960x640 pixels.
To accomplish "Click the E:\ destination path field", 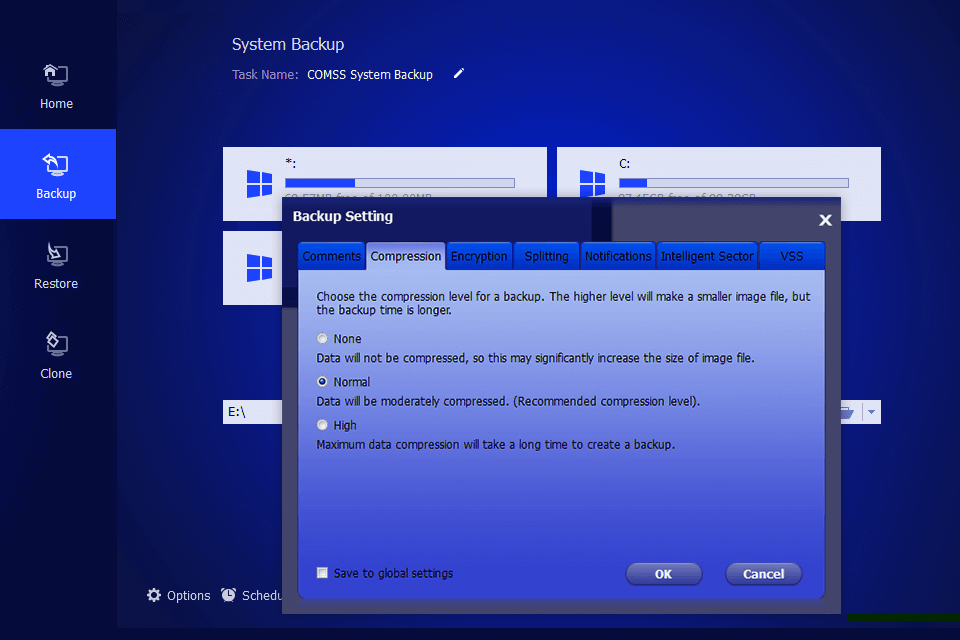I will coord(252,412).
